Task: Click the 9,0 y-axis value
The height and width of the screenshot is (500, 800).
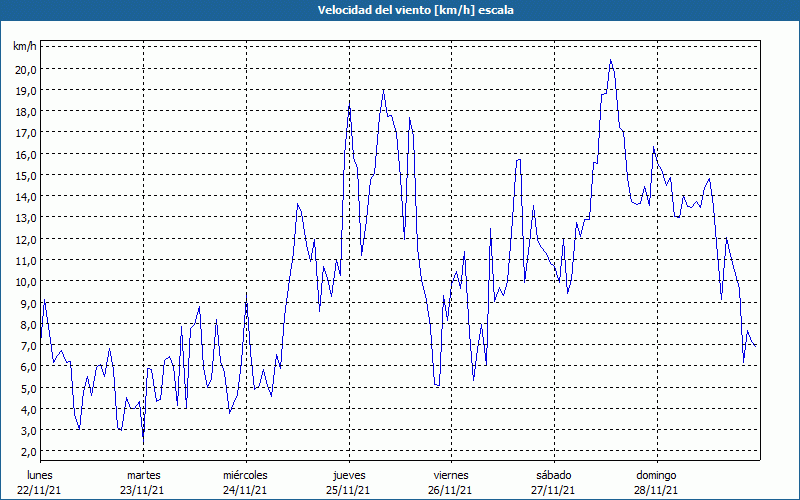Action: click(28, 303)
